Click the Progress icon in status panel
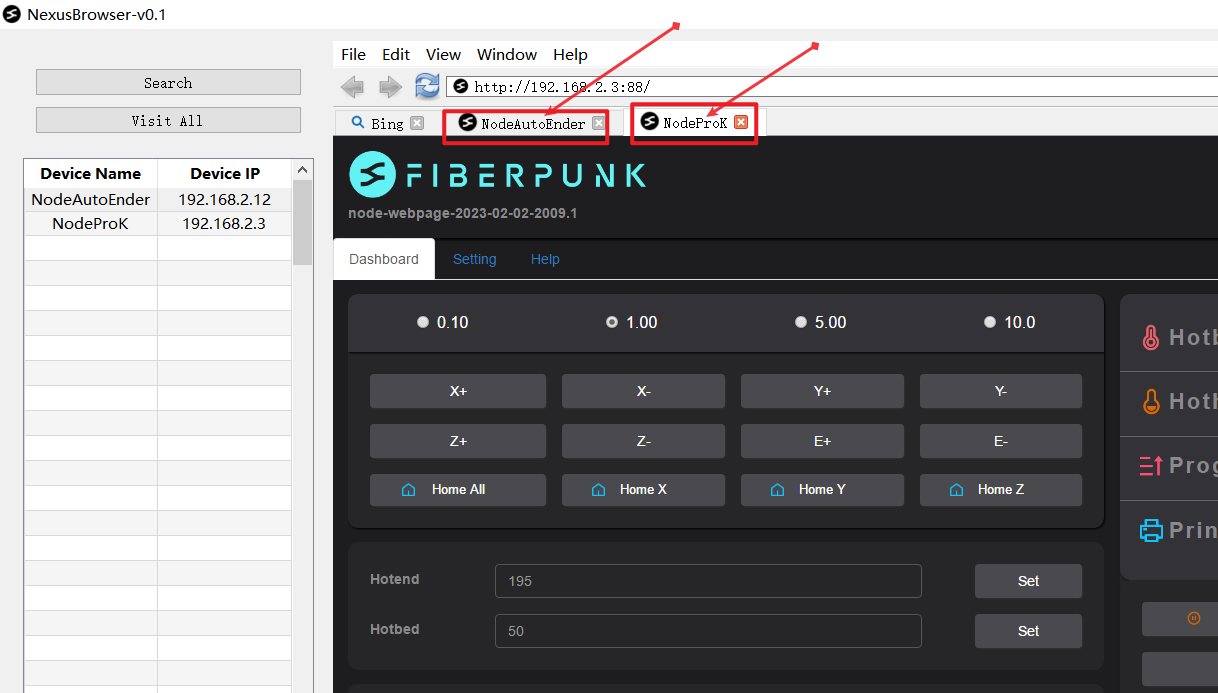 [1151, 465]
